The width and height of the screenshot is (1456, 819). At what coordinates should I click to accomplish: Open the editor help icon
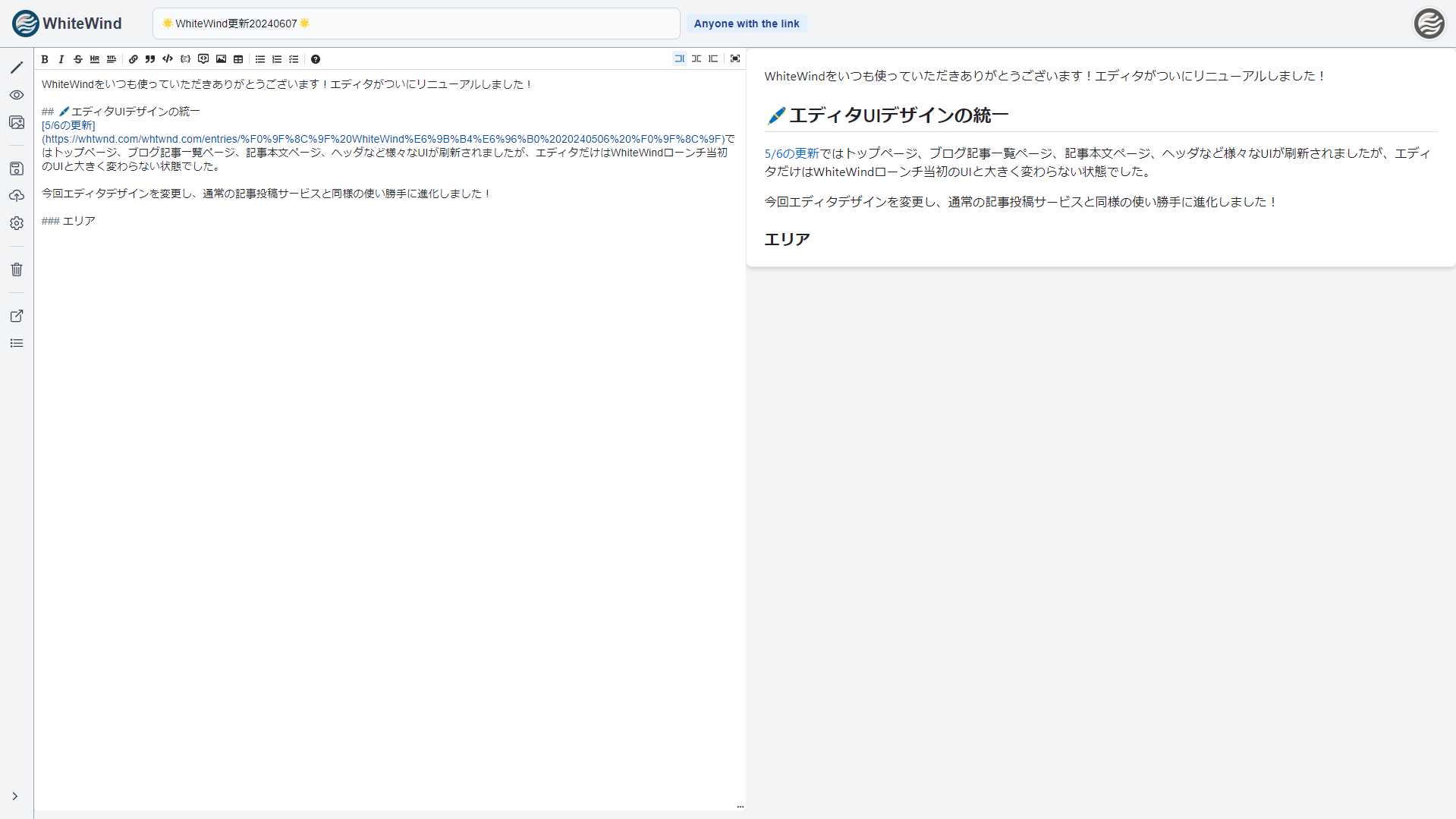point(316,59)
